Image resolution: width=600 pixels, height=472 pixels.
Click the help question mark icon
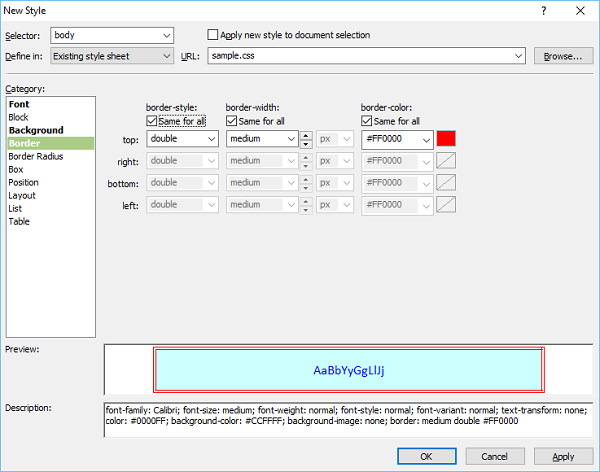(543, 10)
